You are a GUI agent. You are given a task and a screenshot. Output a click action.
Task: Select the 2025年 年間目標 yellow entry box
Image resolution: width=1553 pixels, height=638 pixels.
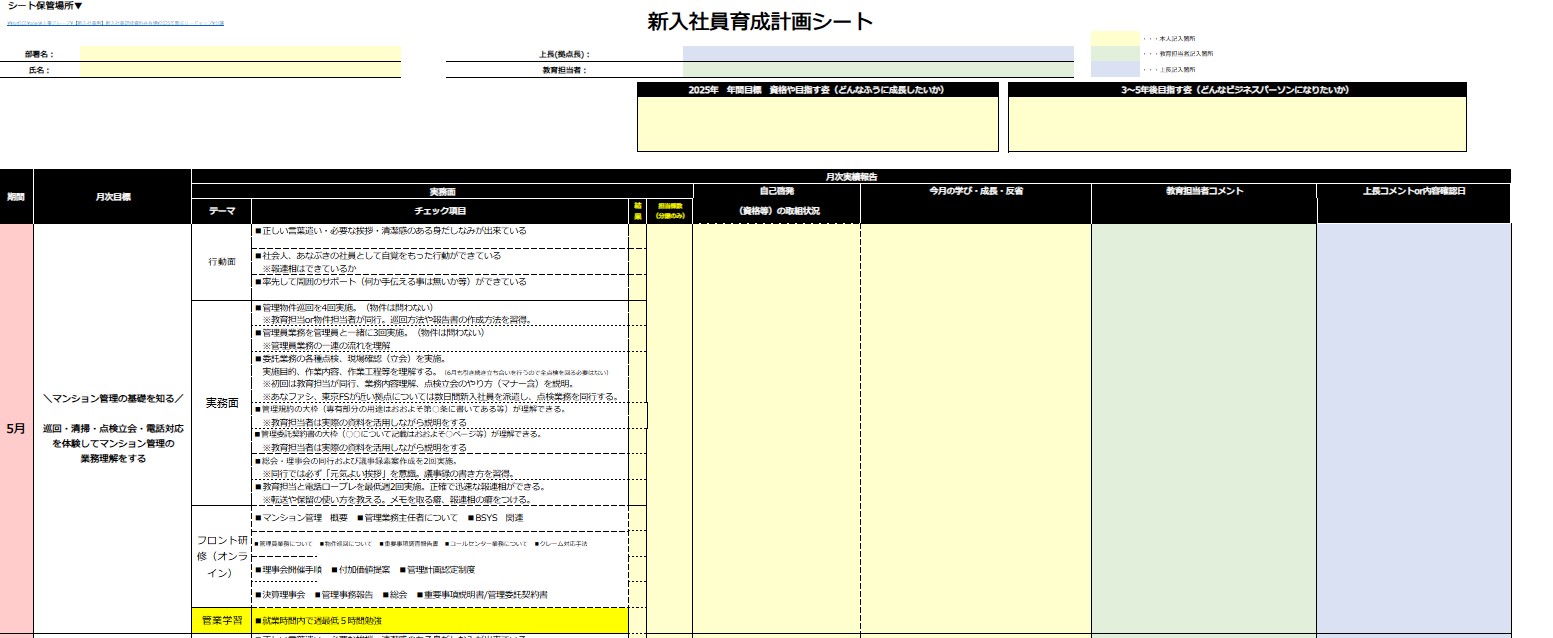pos(817,124)
